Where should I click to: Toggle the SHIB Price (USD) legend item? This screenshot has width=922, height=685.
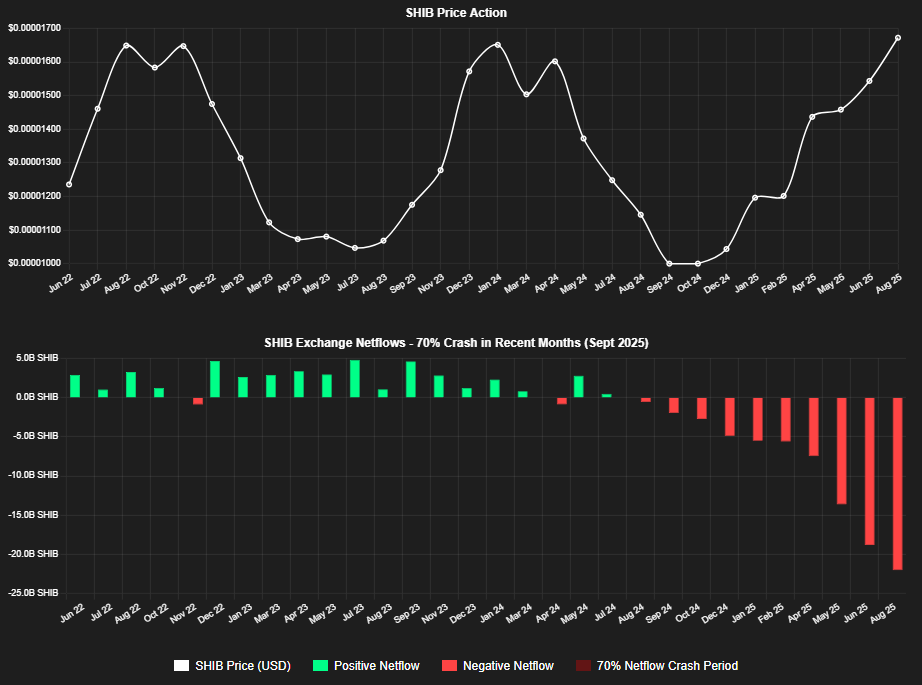pyautogui.click(x=232, y=666)
